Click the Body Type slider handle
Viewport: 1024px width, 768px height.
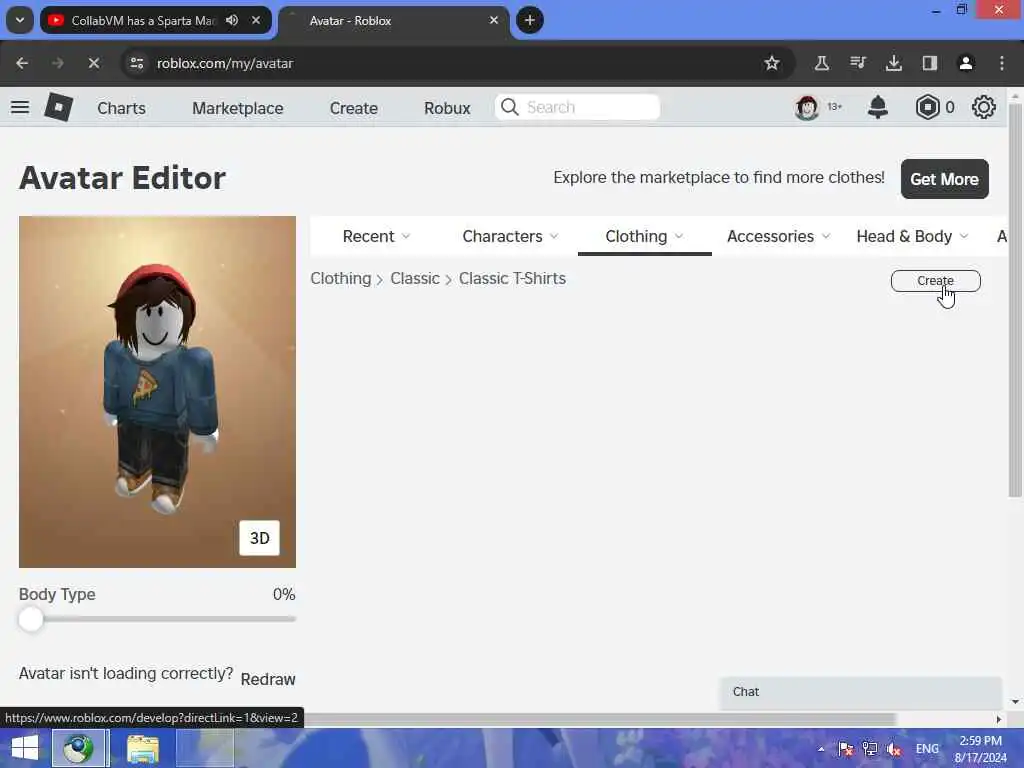(x=31, y=619)
